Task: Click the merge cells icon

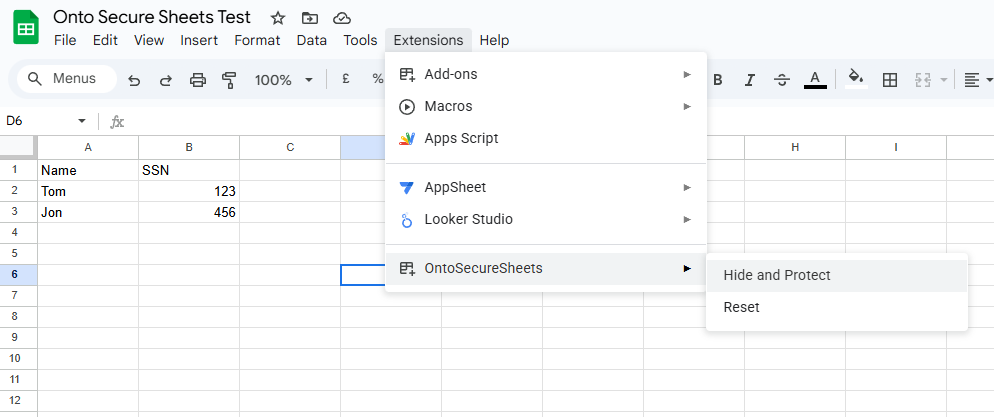Action: [x=922, y=80]
